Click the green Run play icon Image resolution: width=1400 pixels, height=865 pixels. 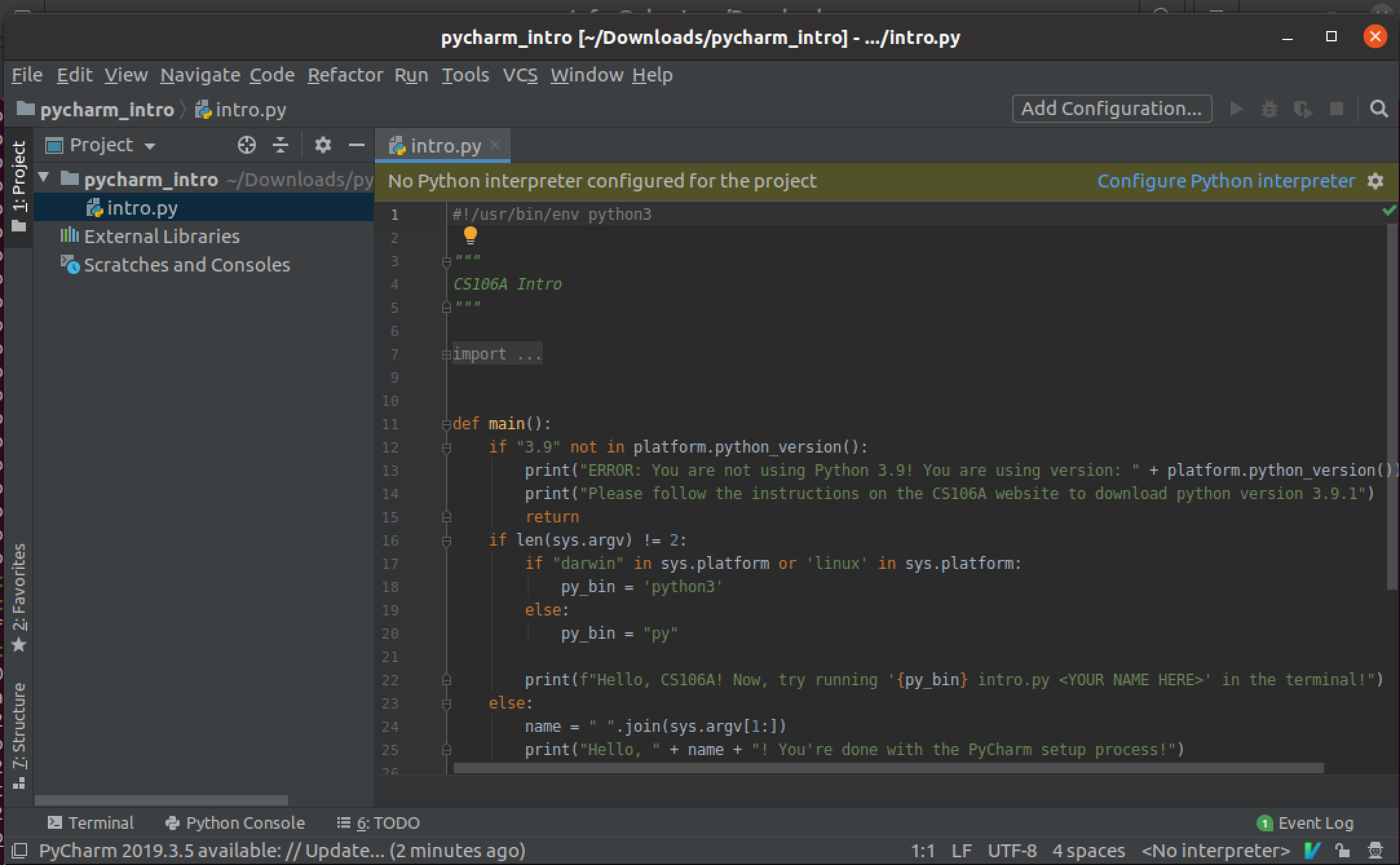pyautogui.click(x=1236, y=109)
